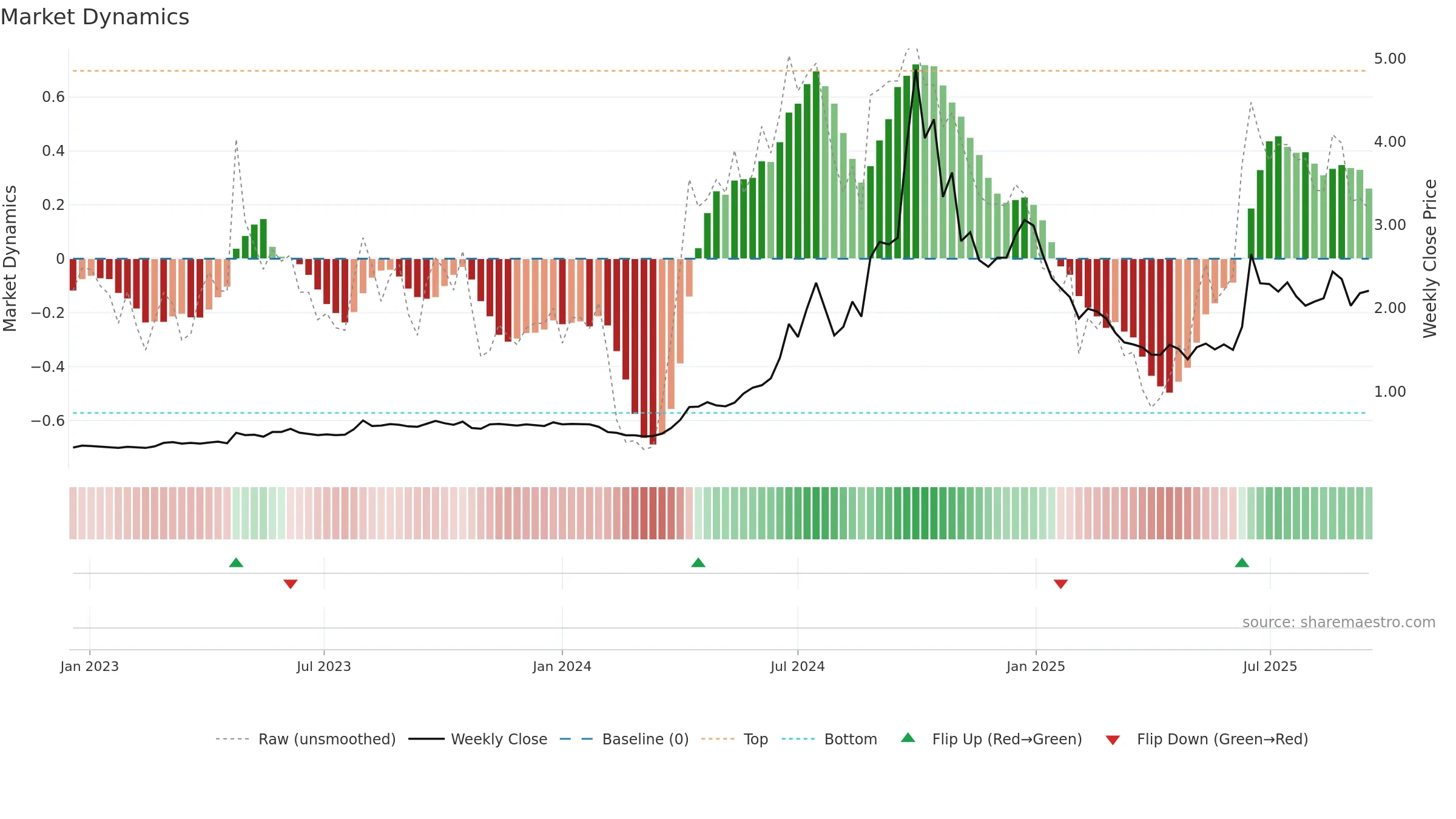
Task: Toggle the Bottom legend entry
Action: tap(829, 739)
